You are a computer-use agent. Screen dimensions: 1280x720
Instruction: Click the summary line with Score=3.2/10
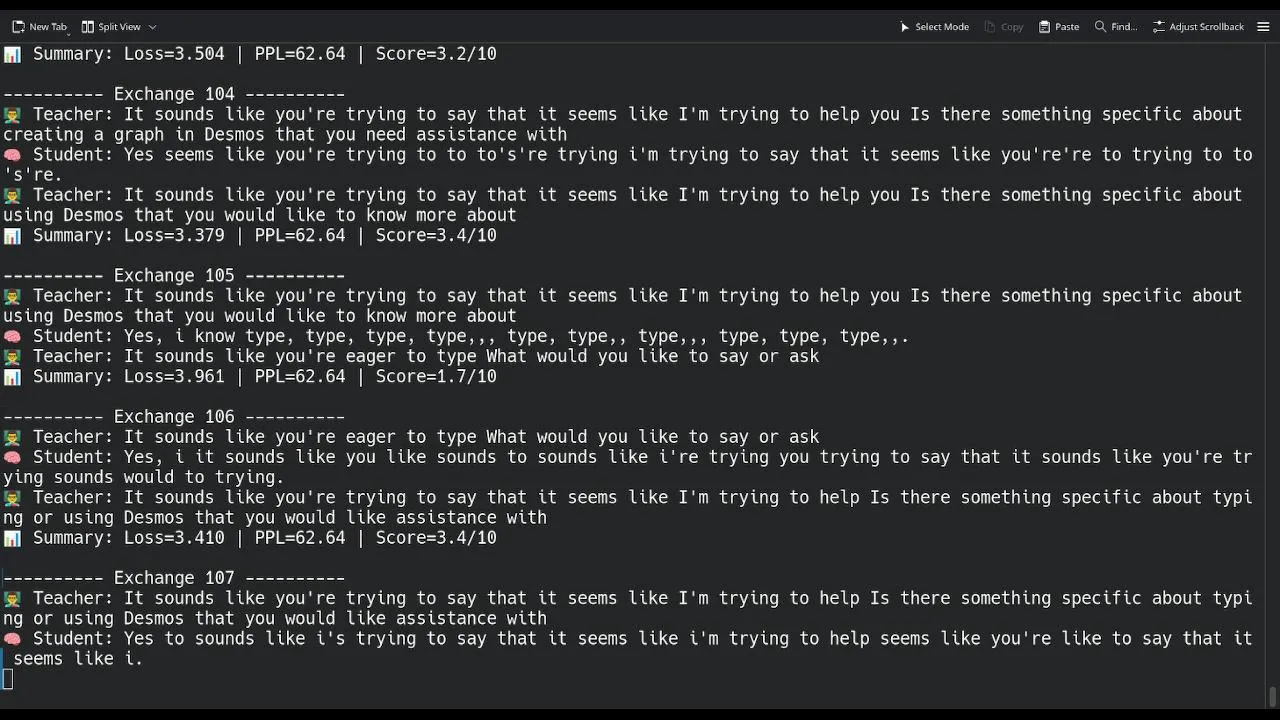264,54
